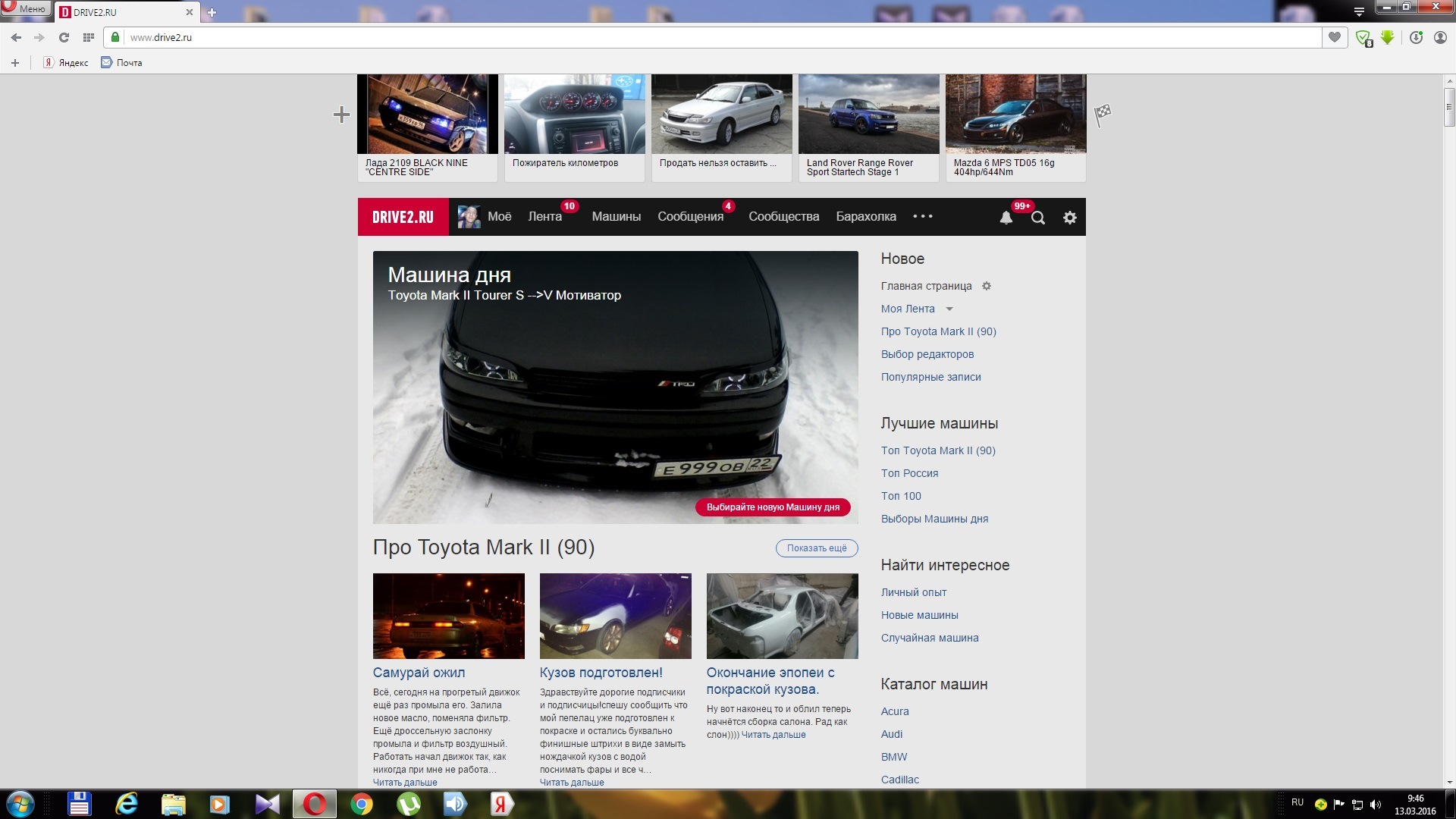Open the Opera Меню button

click(x=26, y=8)
